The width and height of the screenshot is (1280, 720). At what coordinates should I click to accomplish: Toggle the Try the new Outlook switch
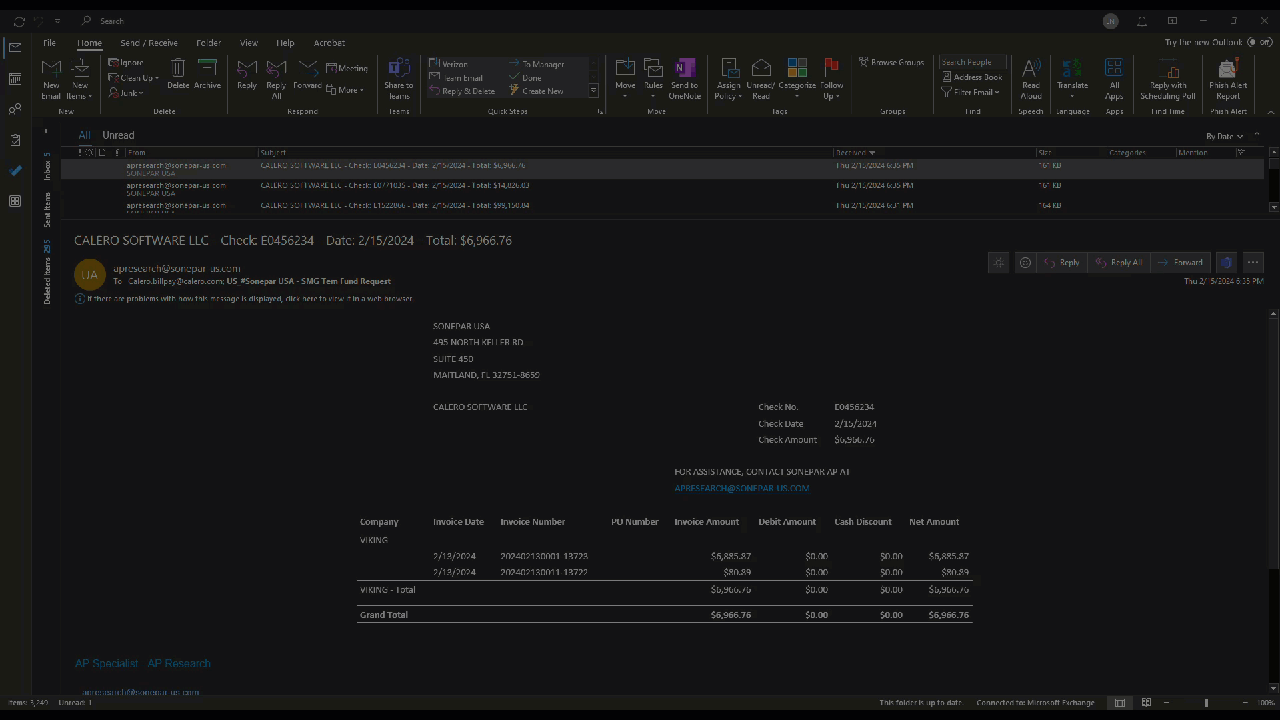coord(1261,43)
